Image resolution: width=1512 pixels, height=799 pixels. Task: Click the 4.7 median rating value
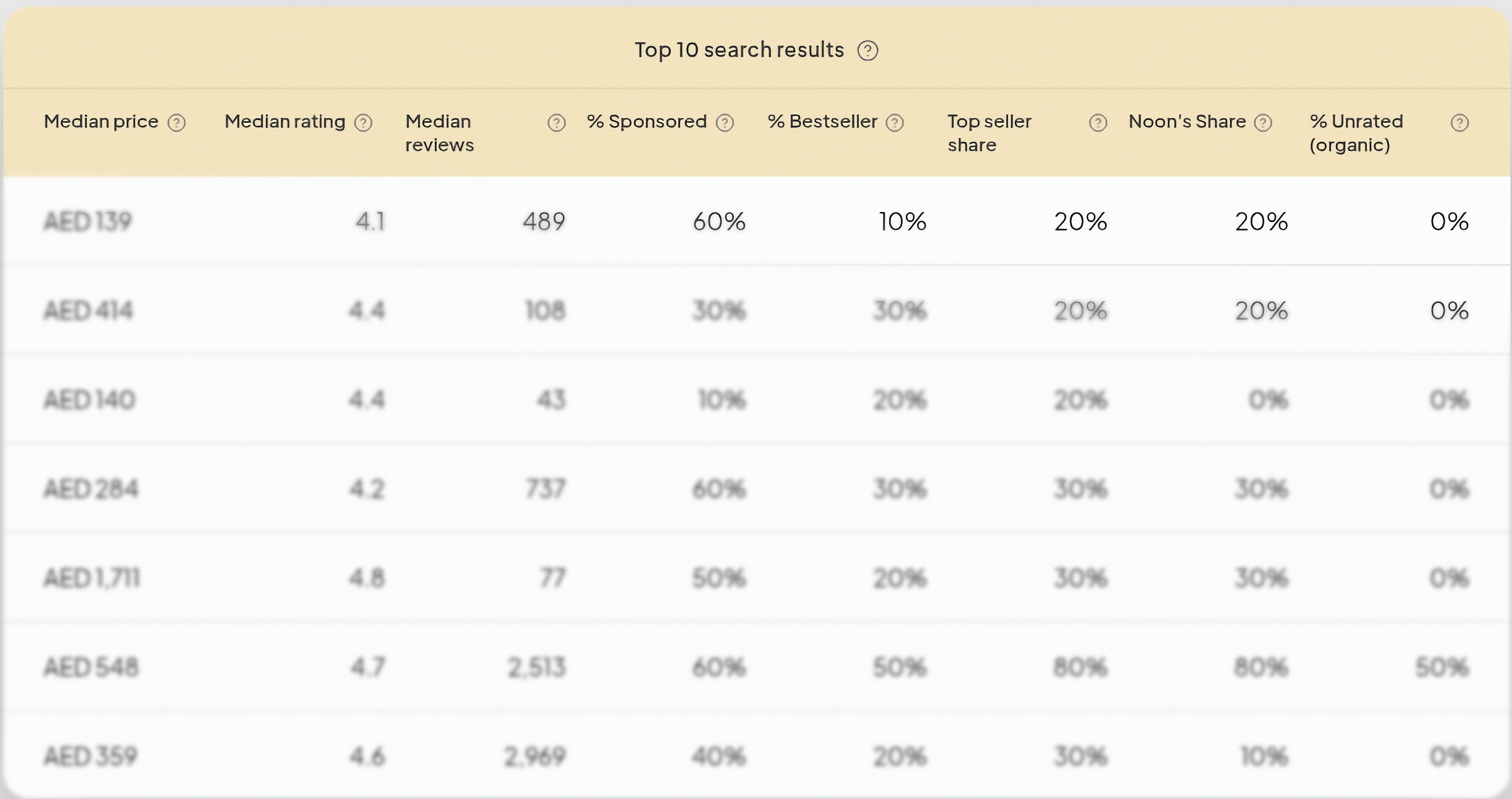click(x=367, y=667)
